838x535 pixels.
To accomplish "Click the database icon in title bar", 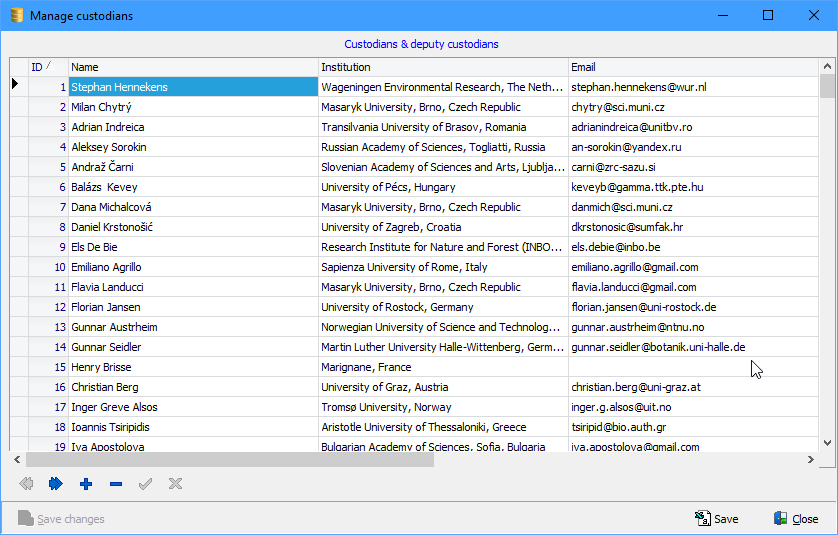I will (x=16, y=16).
